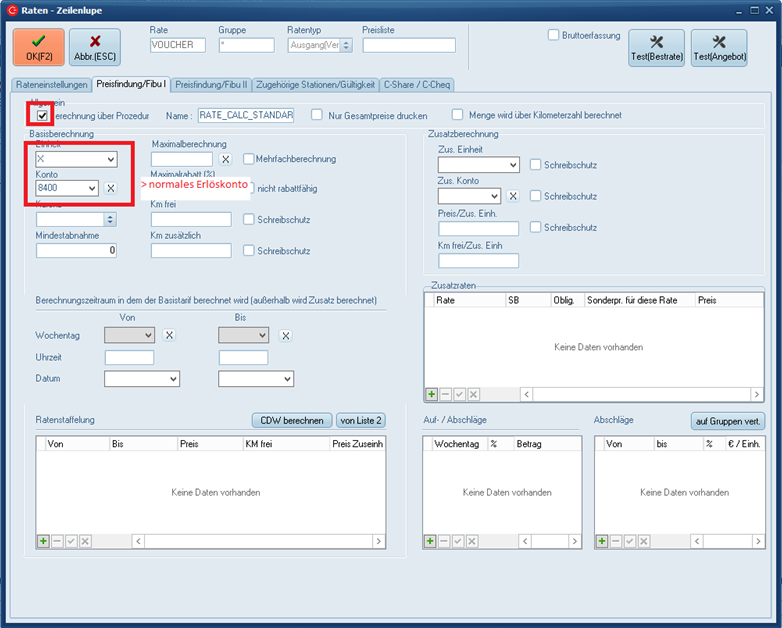Click the green checkmark OK (F2) button
Screen dimensions: 782x628
click(38, 47)
